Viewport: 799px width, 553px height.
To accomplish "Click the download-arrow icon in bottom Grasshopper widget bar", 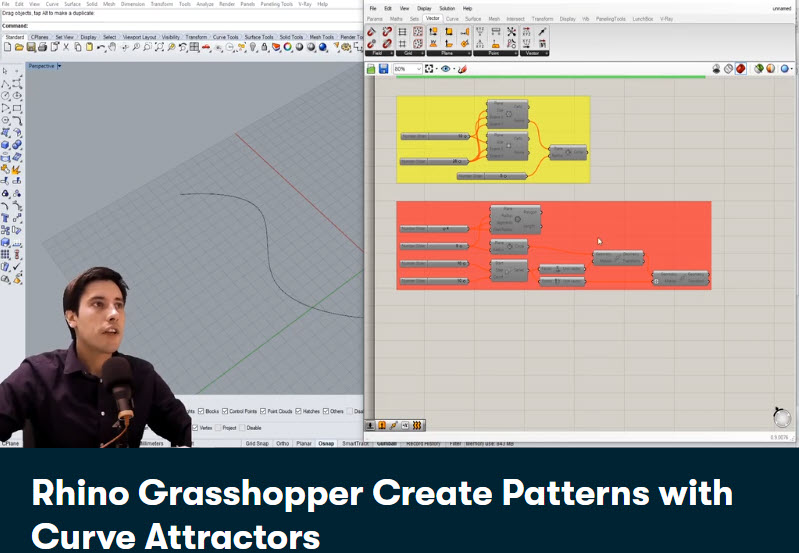I will (x=370, y=425).
